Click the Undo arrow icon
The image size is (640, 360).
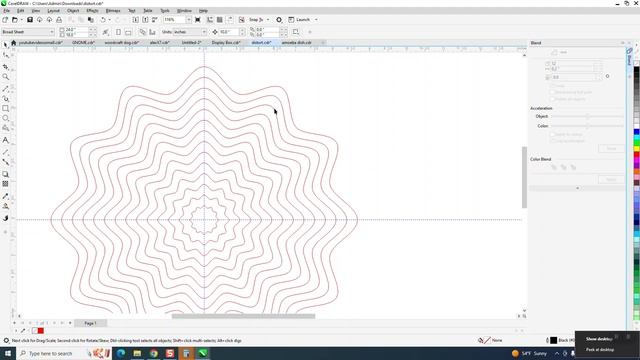pyautogui.click(x=103, y=20)
